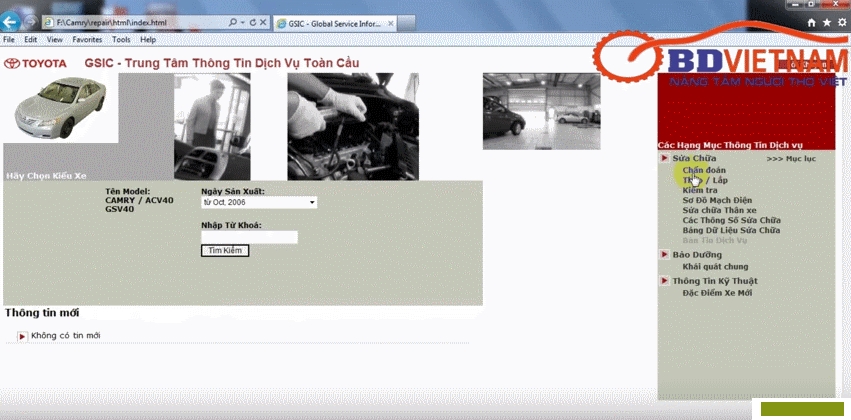Click the red arrow beside Bảo Dưỡng
This screenshot has width=851, height=420.
click(664, 254)
